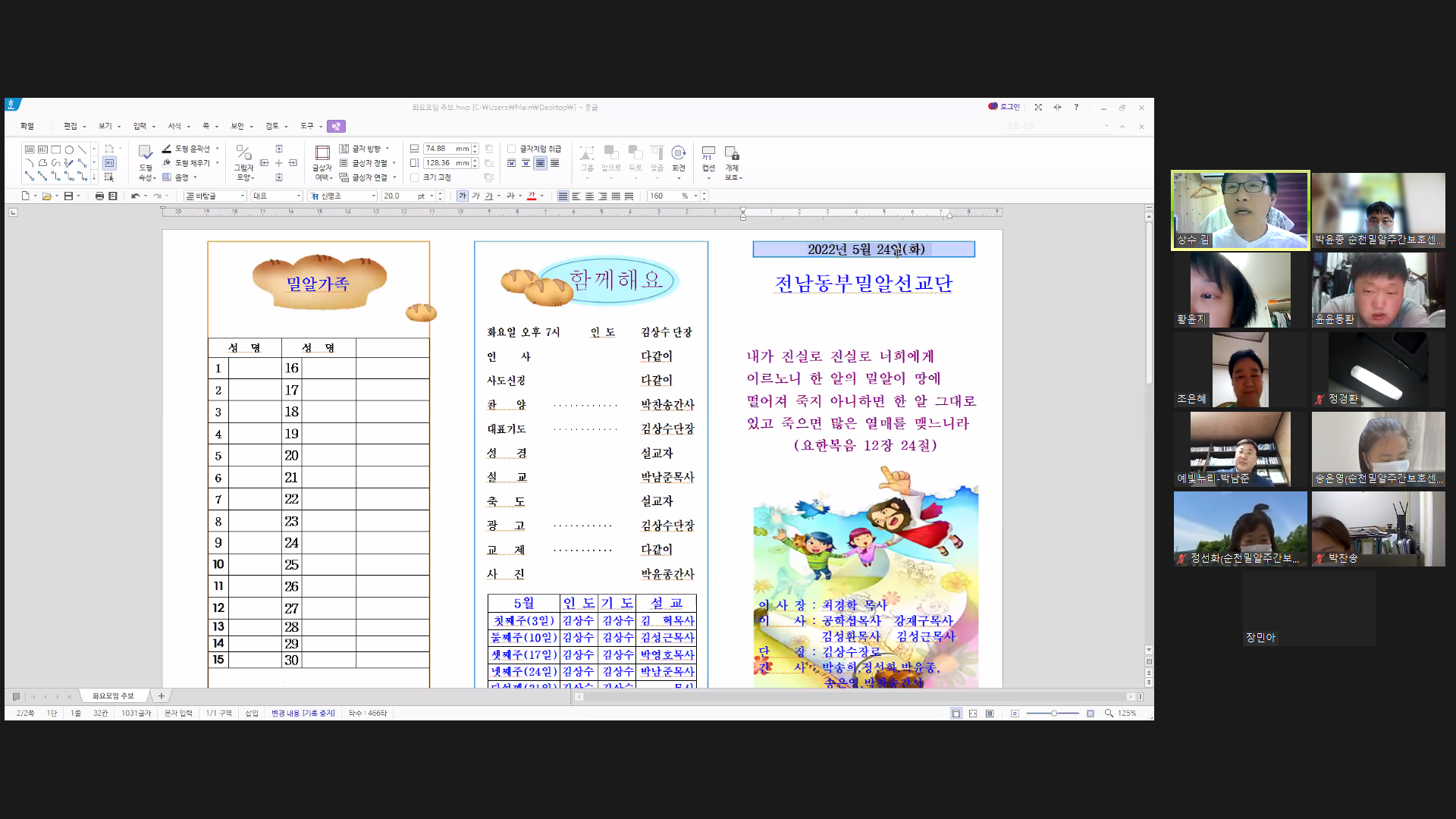1456x819 pixels.
Task: Add a new tab with plus button
Action: (x=161, y=695)
